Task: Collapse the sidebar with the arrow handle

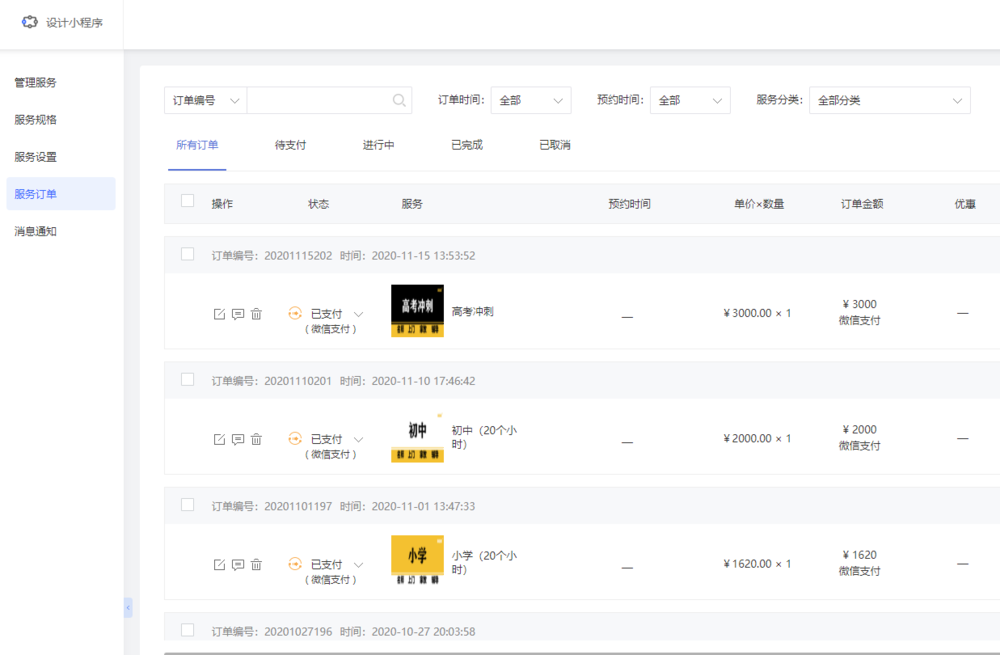Action: point(128,608)
